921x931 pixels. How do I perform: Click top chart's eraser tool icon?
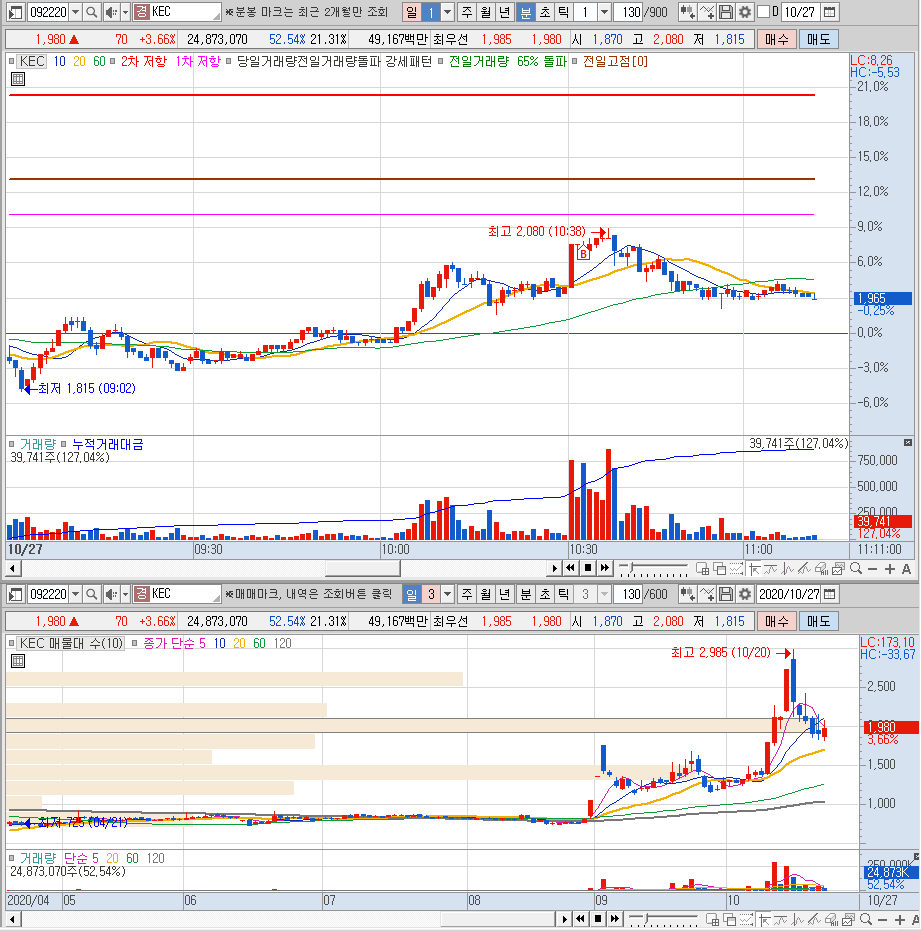tap(822, 569)
